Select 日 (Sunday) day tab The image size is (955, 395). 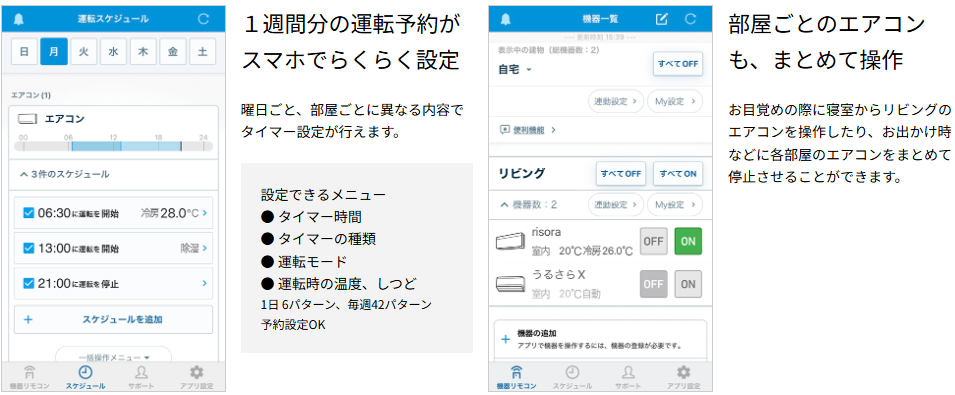pyautogui.click(x=24, y=52)
